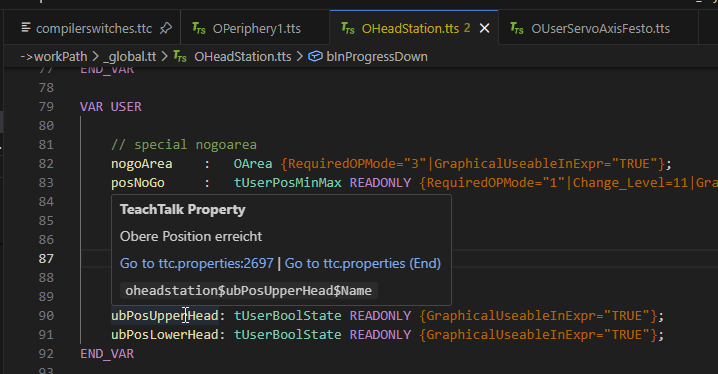The height and width of the screenshot is (374, 718).
Task: Click the text-file icon on compilerswitches.ttc tab
Action: pos(26,28)
